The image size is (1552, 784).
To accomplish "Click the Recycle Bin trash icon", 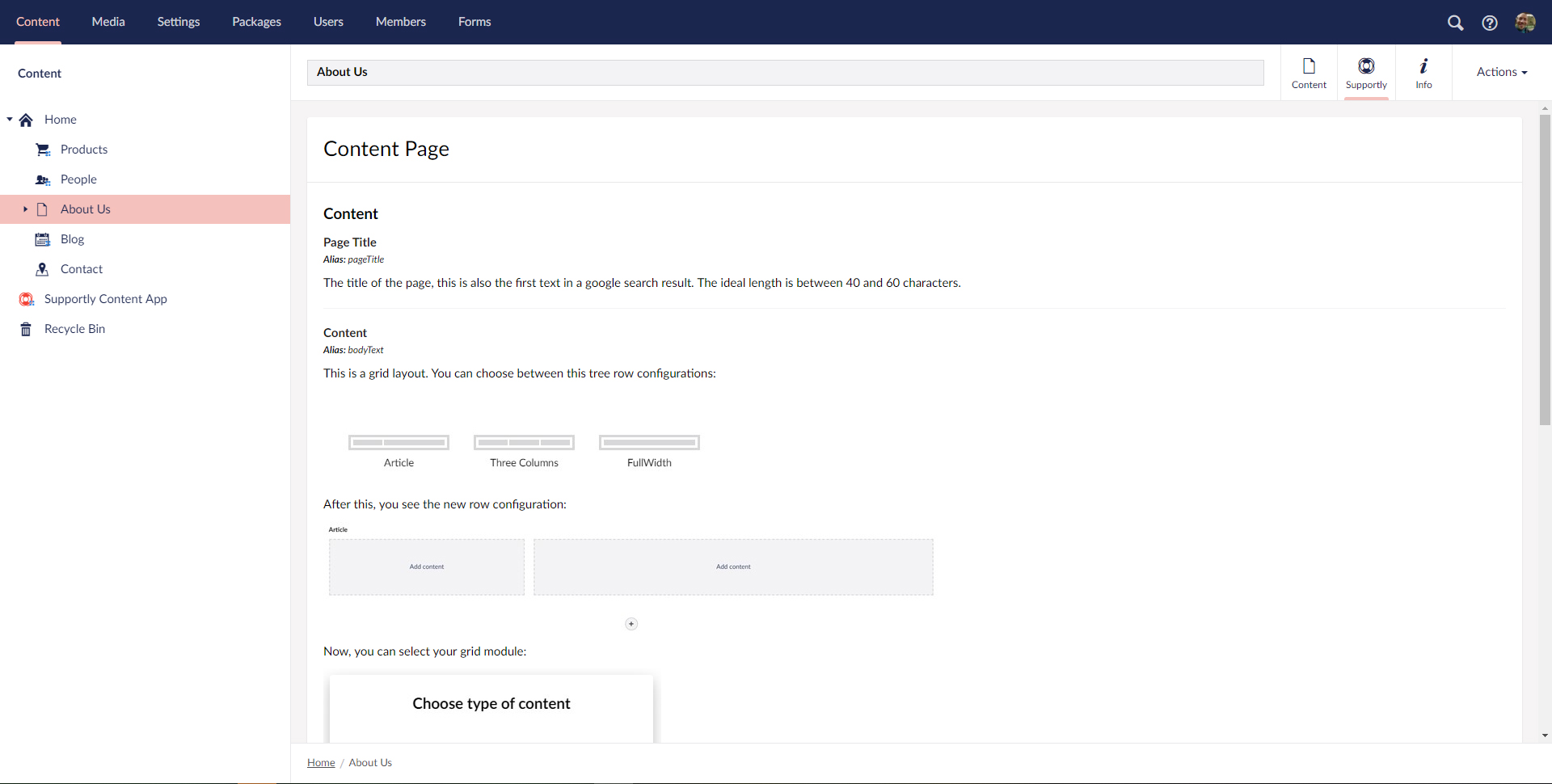I will pyautogui.click(x=26, y=329).
